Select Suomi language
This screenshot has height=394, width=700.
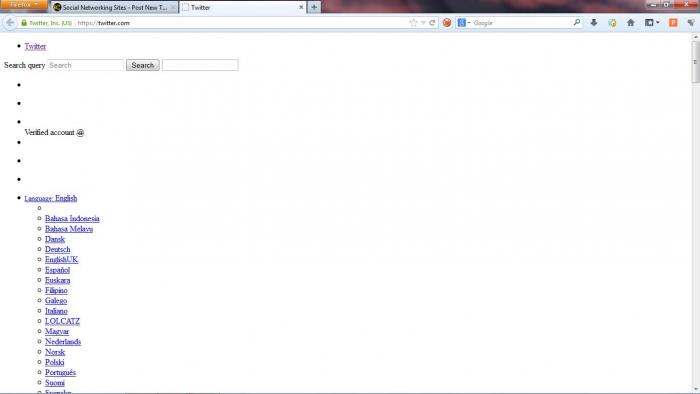[x=54, y=383]
